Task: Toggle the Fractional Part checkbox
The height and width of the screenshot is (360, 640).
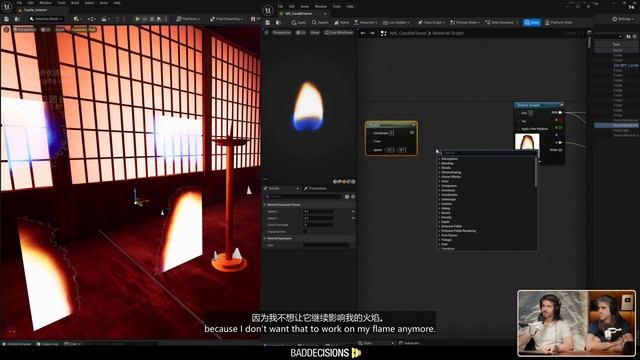Action: 305,231
